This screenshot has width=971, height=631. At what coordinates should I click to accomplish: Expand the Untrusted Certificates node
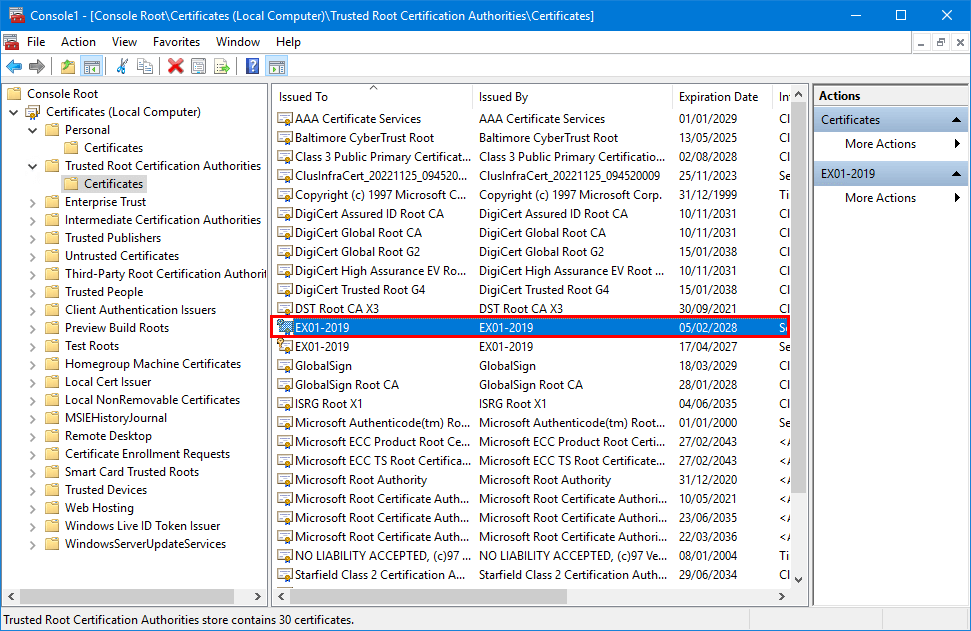click(33, 256)
